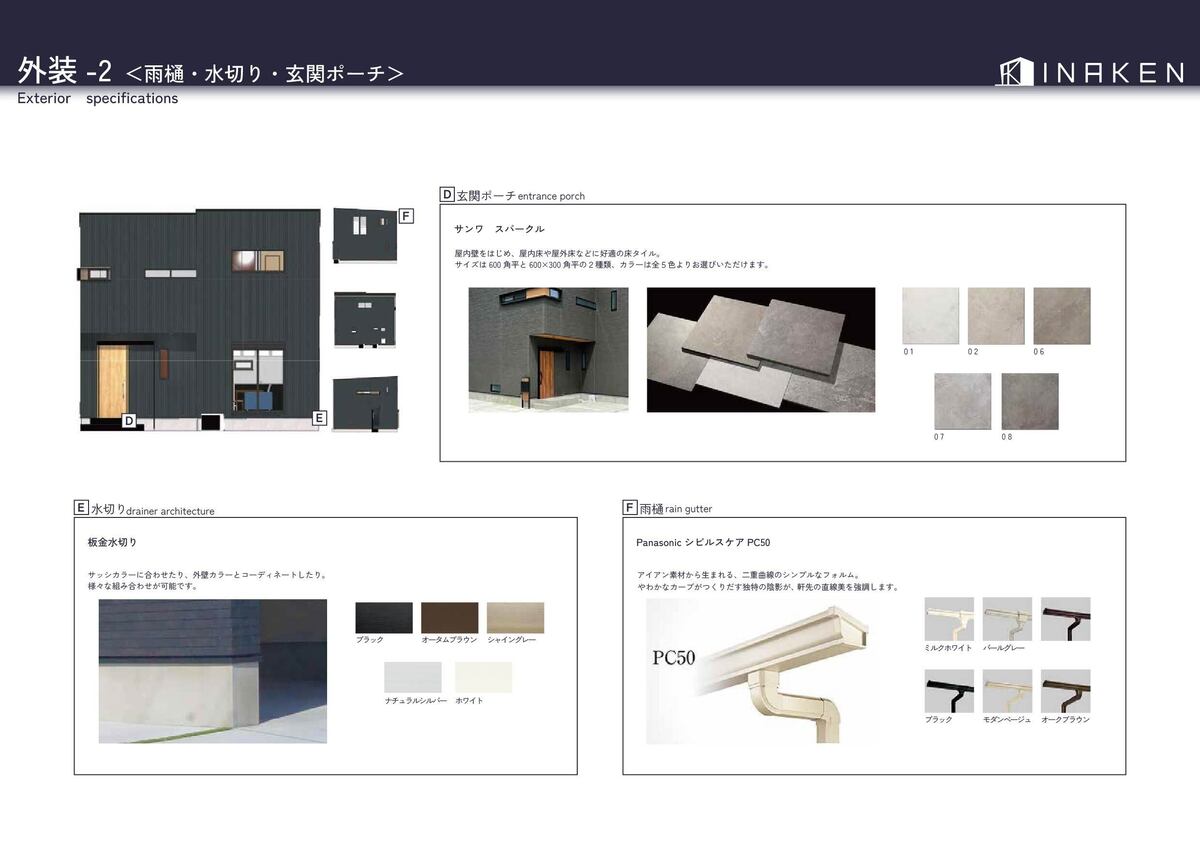Screen dimensions: 1200x849
Task: Click the stacked floor tiles photo
Action: point(760,350)
